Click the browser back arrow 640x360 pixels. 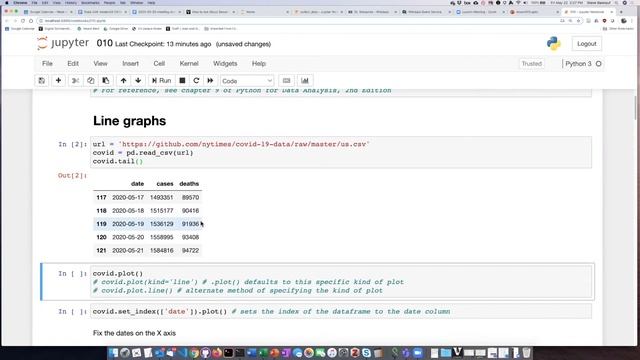point(7,20)
